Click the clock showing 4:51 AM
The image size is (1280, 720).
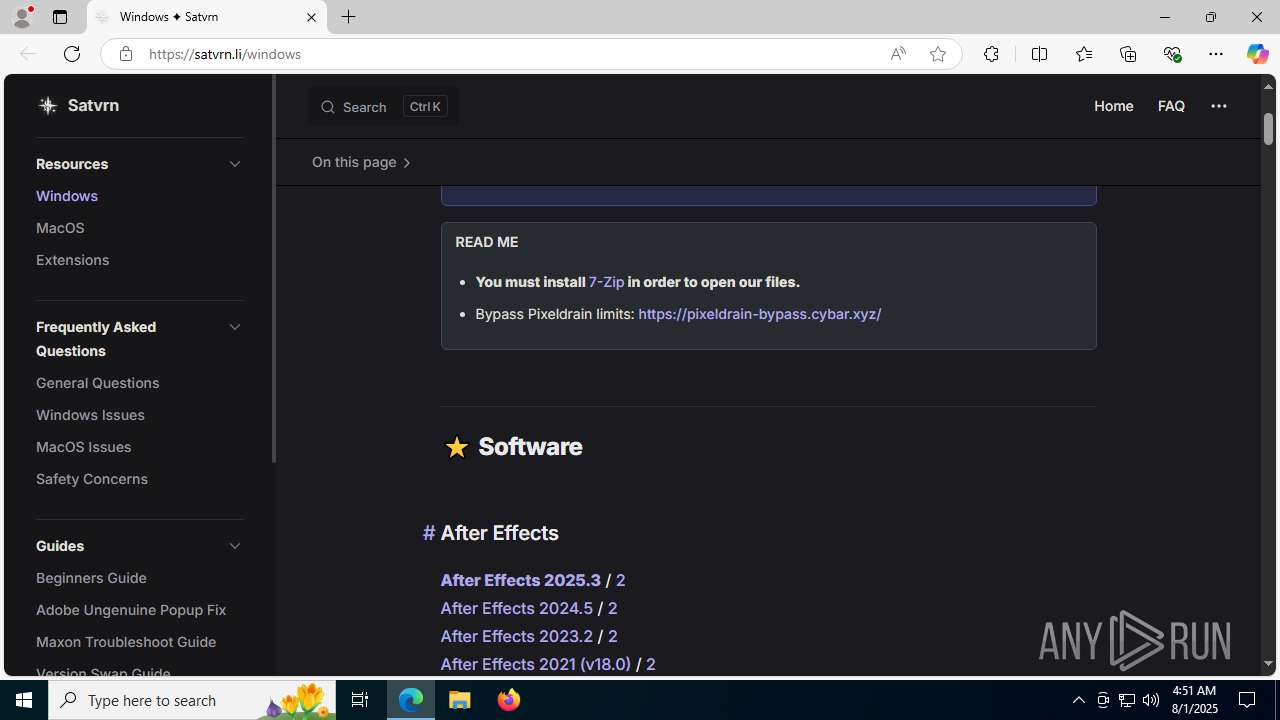[x=1193, y=691]
